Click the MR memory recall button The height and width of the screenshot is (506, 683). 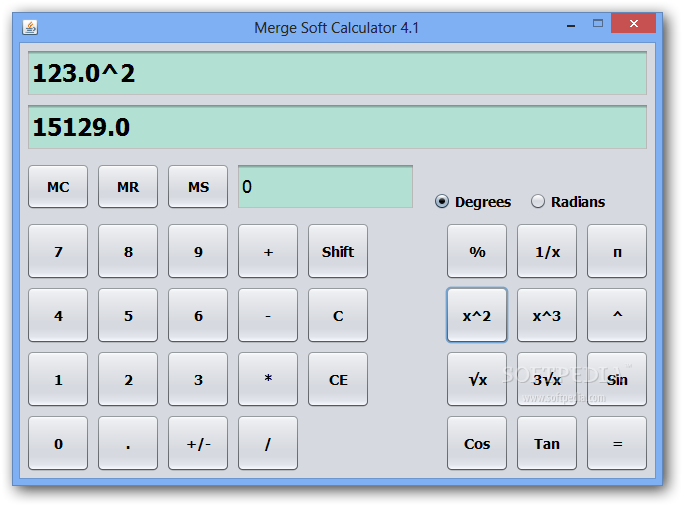click(x=128, y=186)
